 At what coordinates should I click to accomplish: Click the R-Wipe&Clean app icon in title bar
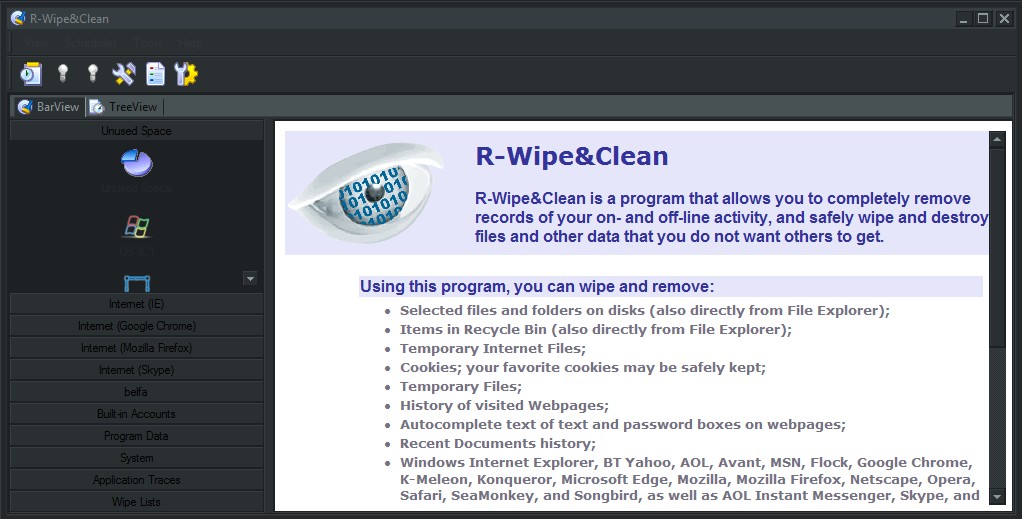tap(18, 18)
